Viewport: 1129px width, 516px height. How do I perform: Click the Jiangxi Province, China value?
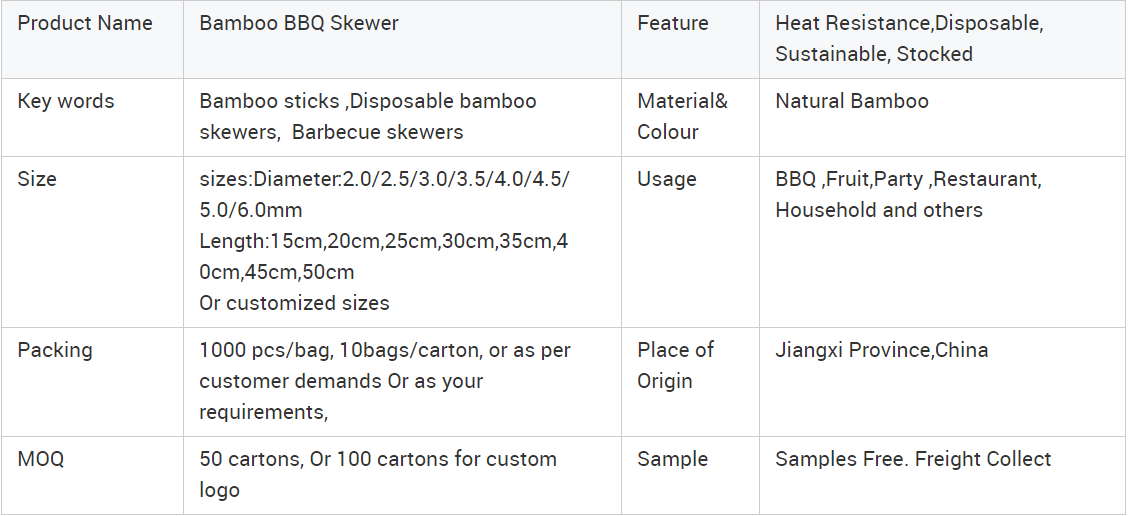pos(882,350)
